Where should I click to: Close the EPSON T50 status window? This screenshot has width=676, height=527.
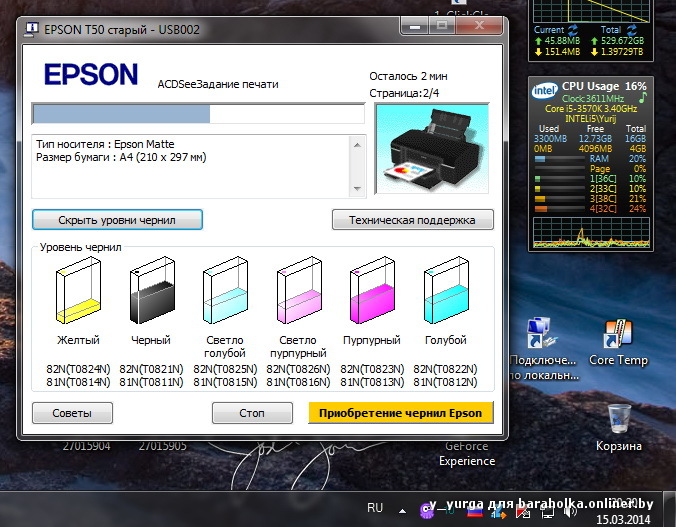pyautogui.click(x=479, y=26)
